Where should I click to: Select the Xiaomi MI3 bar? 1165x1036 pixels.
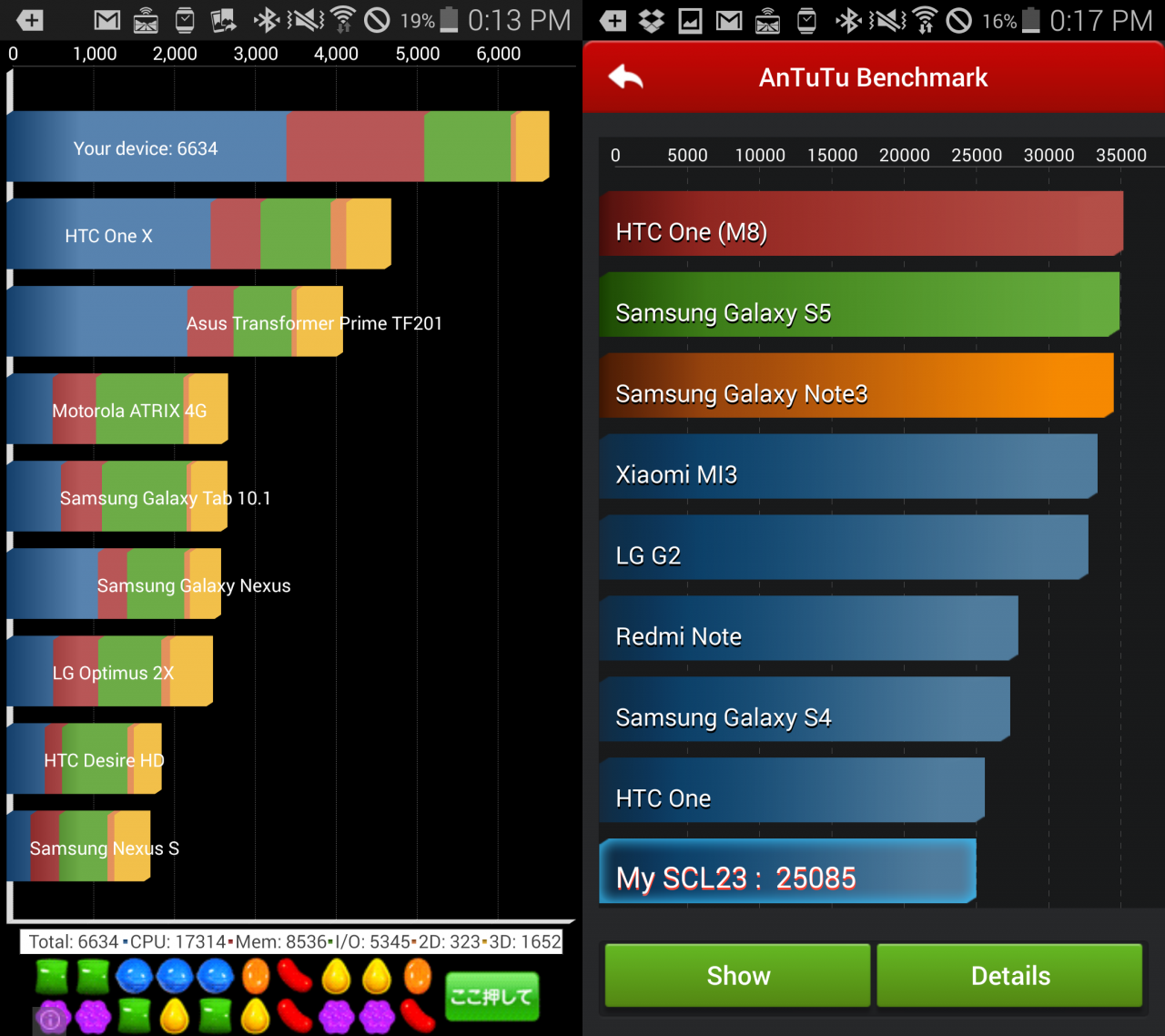click(848, 466)
